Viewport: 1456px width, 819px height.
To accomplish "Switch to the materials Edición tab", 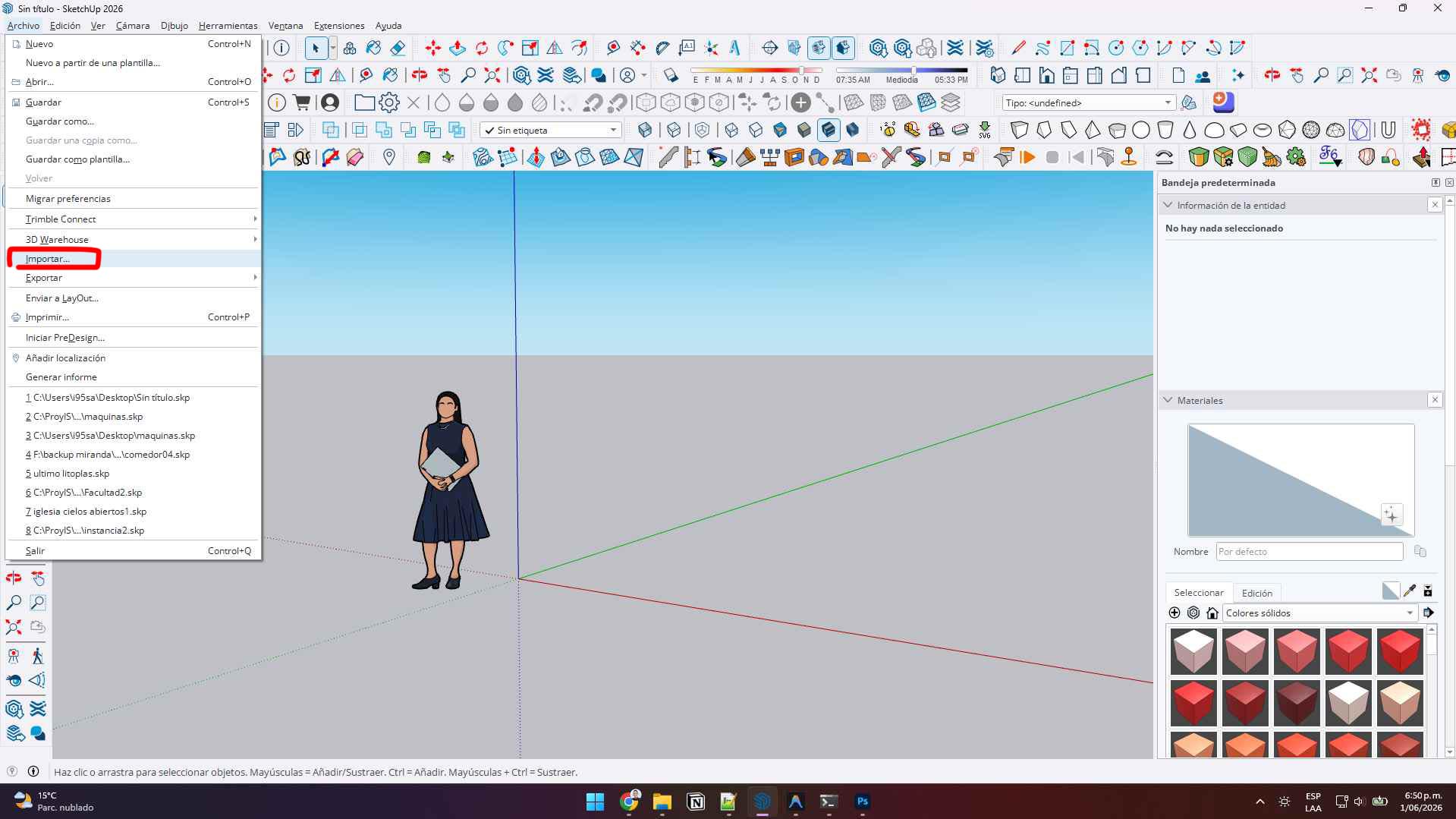I will coord(1256,593).
